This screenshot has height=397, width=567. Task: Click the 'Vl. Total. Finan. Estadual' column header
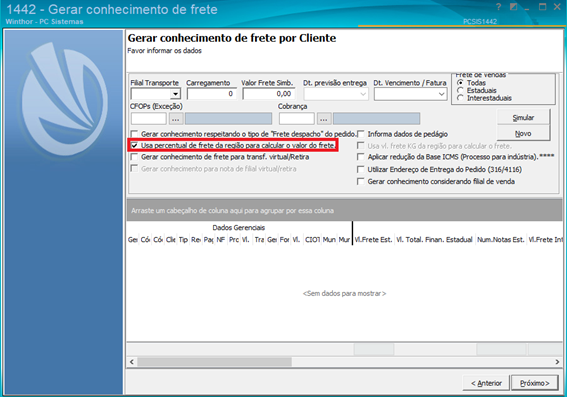pyautogui.click(x=435, y=240)
